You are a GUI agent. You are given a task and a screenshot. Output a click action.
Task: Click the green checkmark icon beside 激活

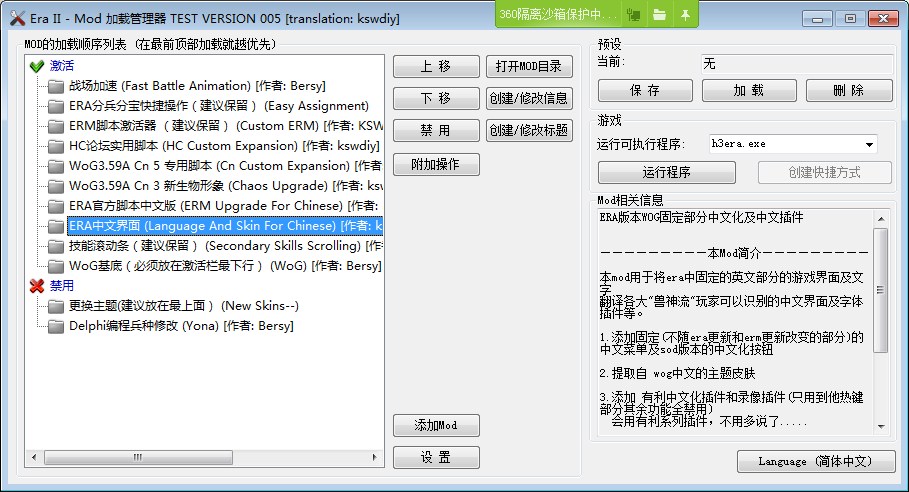tap(37, 67)
